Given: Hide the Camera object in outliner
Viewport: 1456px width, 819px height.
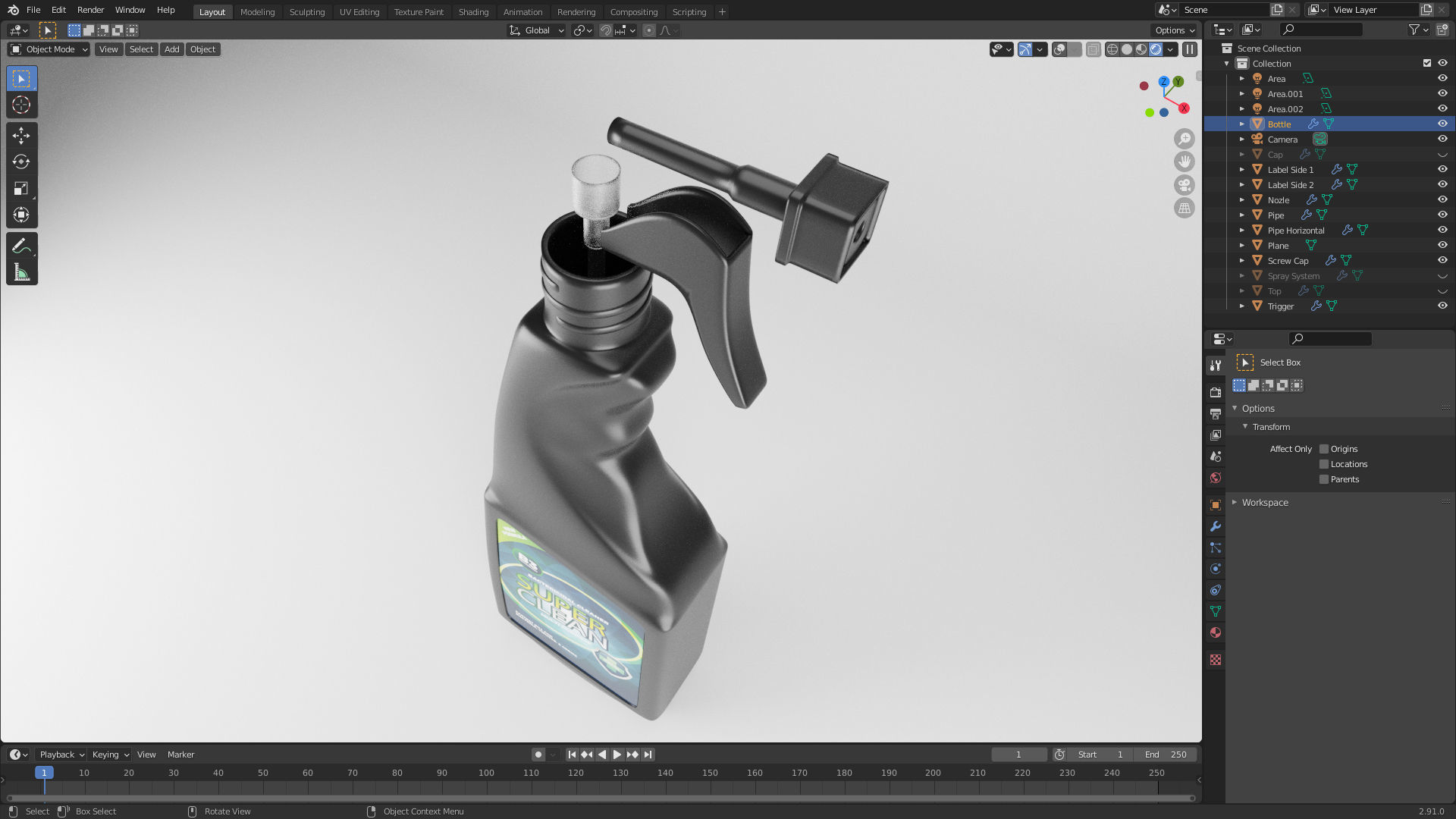Looking at the screenshot, I should coord(1442,139).
